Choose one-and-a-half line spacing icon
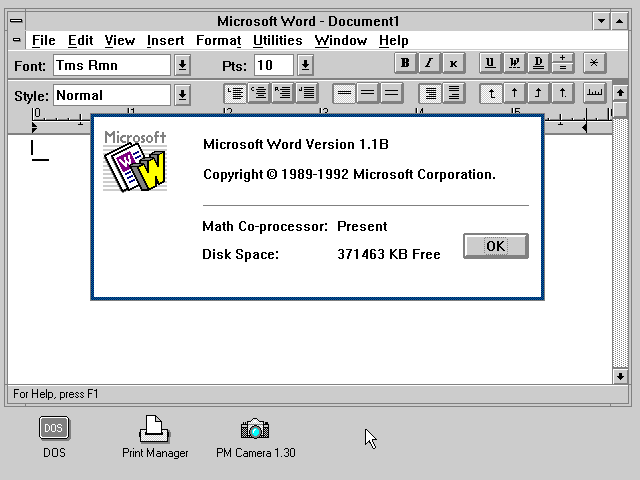The image size is (640, 480). click(x=367, y=93)
